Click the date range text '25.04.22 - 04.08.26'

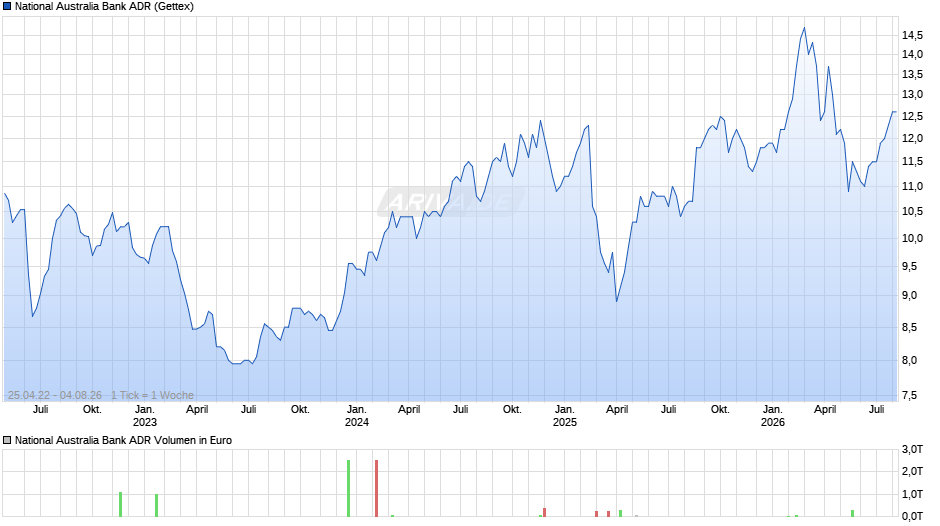pyautogui.click(x=55, y=395)
